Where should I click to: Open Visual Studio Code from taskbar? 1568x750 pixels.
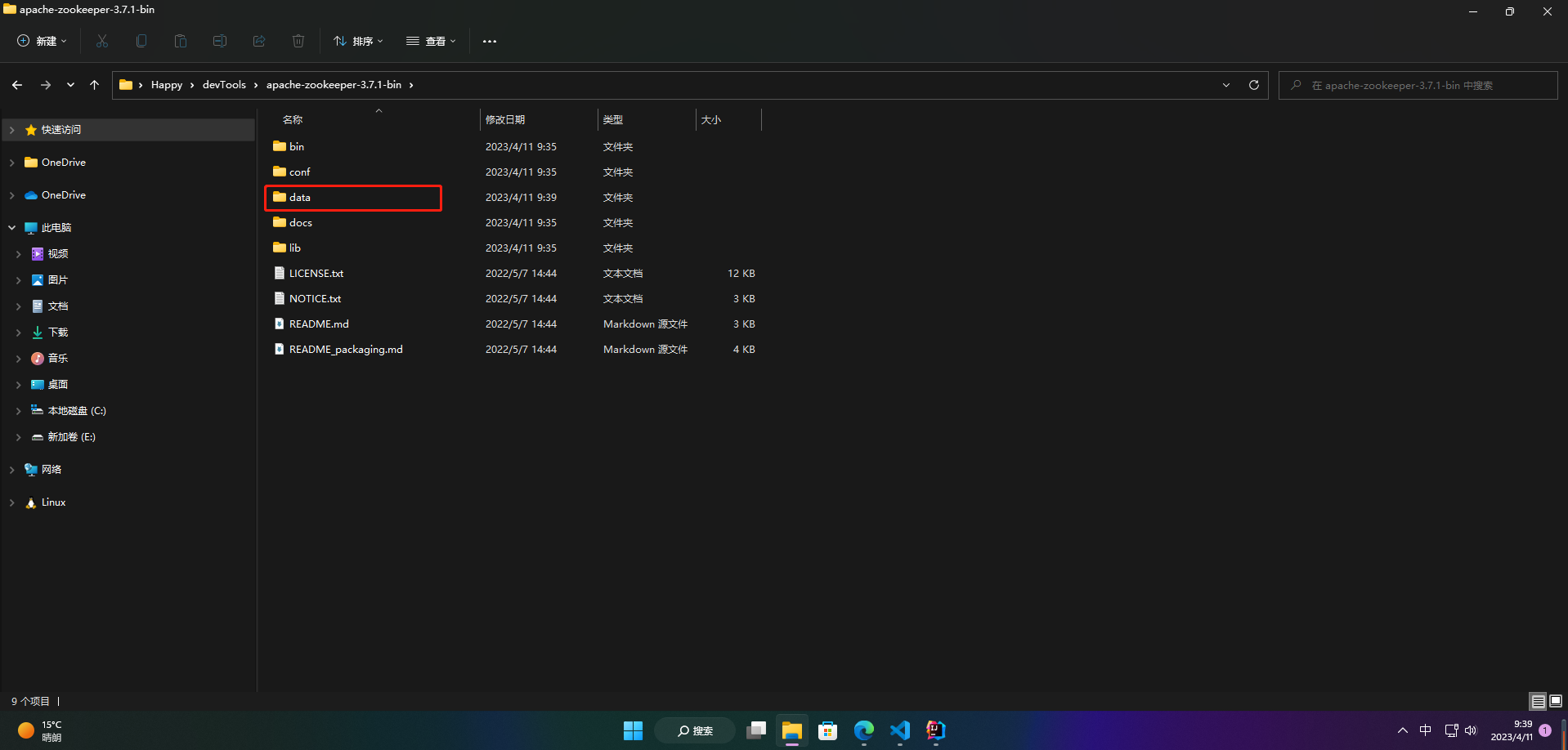[900, 730]
